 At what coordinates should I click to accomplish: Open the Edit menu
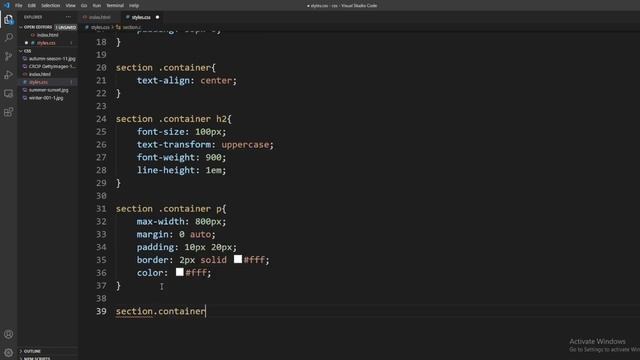[31, 6]
